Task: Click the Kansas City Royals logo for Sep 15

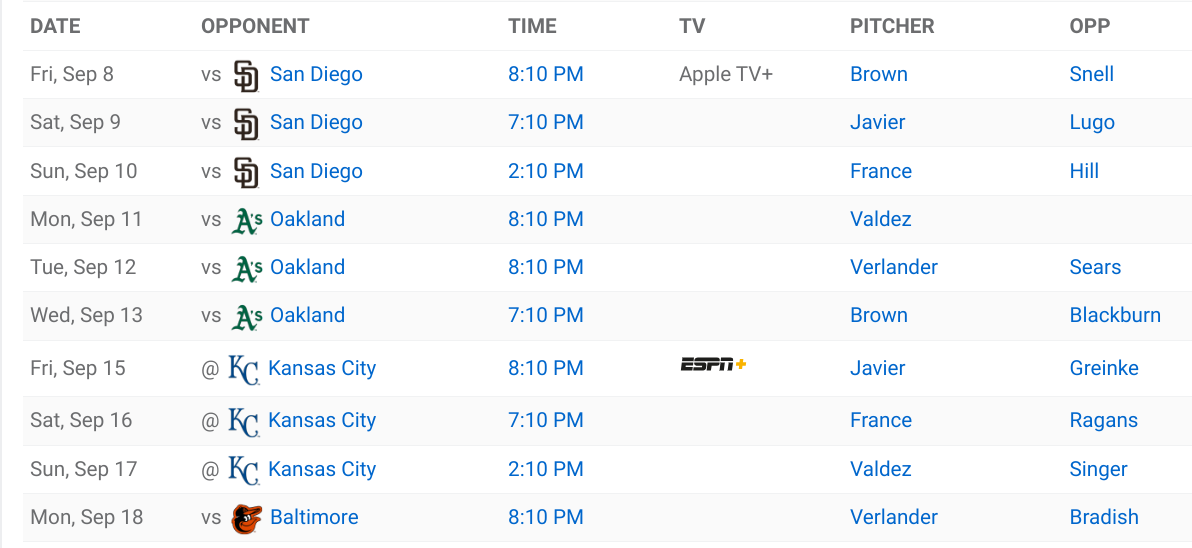Action: tap(244, 369)
